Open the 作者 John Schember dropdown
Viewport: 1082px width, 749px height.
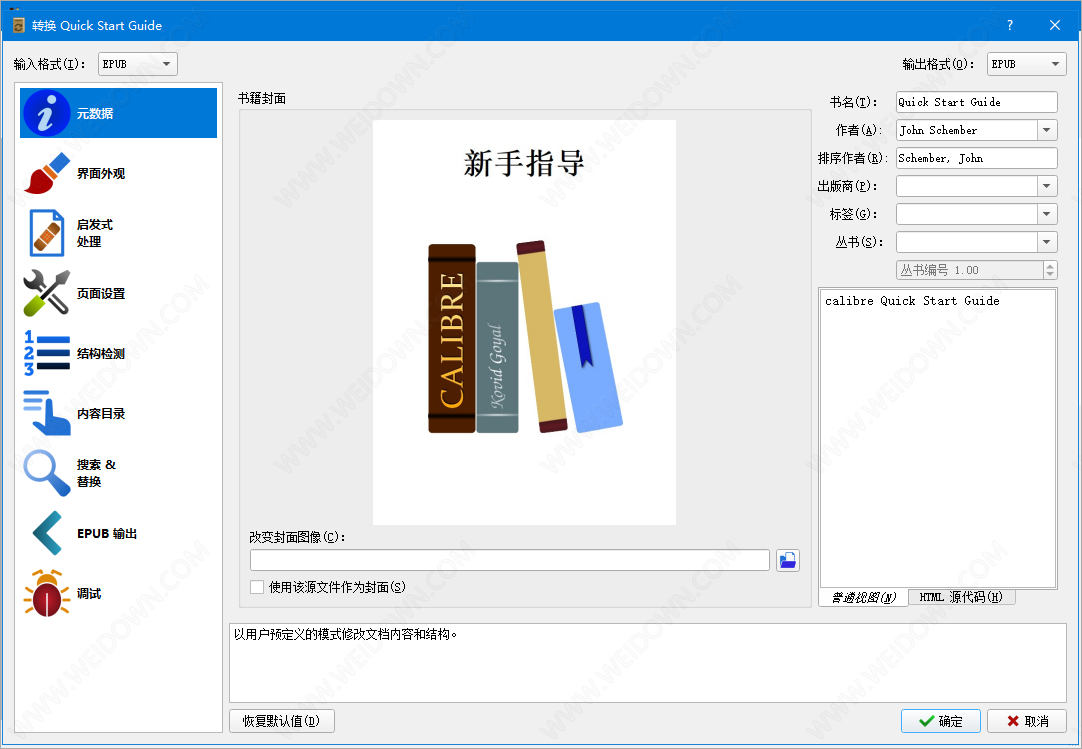click(1047, 130)
